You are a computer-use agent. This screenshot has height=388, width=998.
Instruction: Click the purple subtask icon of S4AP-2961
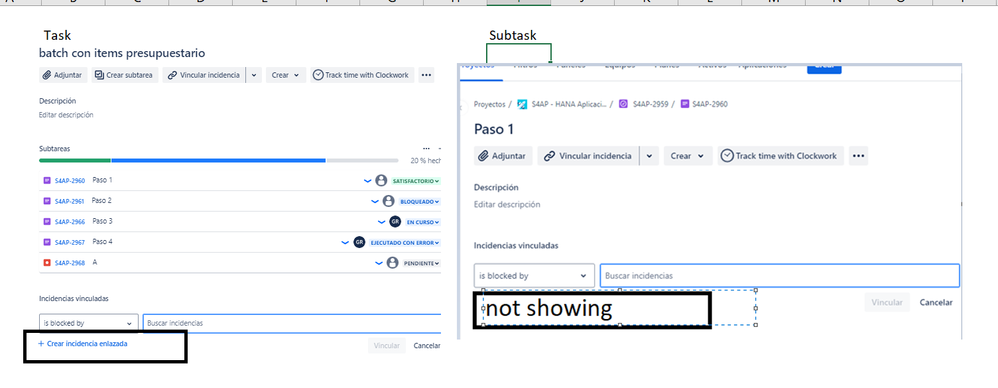46,201
